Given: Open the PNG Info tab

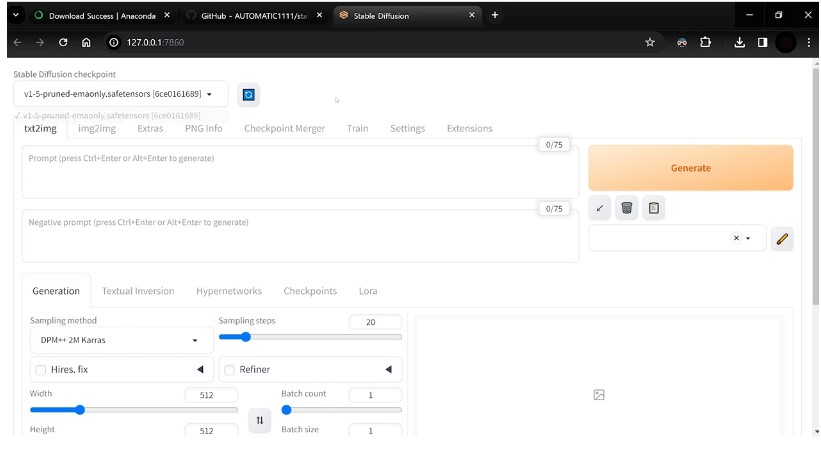Looking at the screenshot, I should (204, 128).
